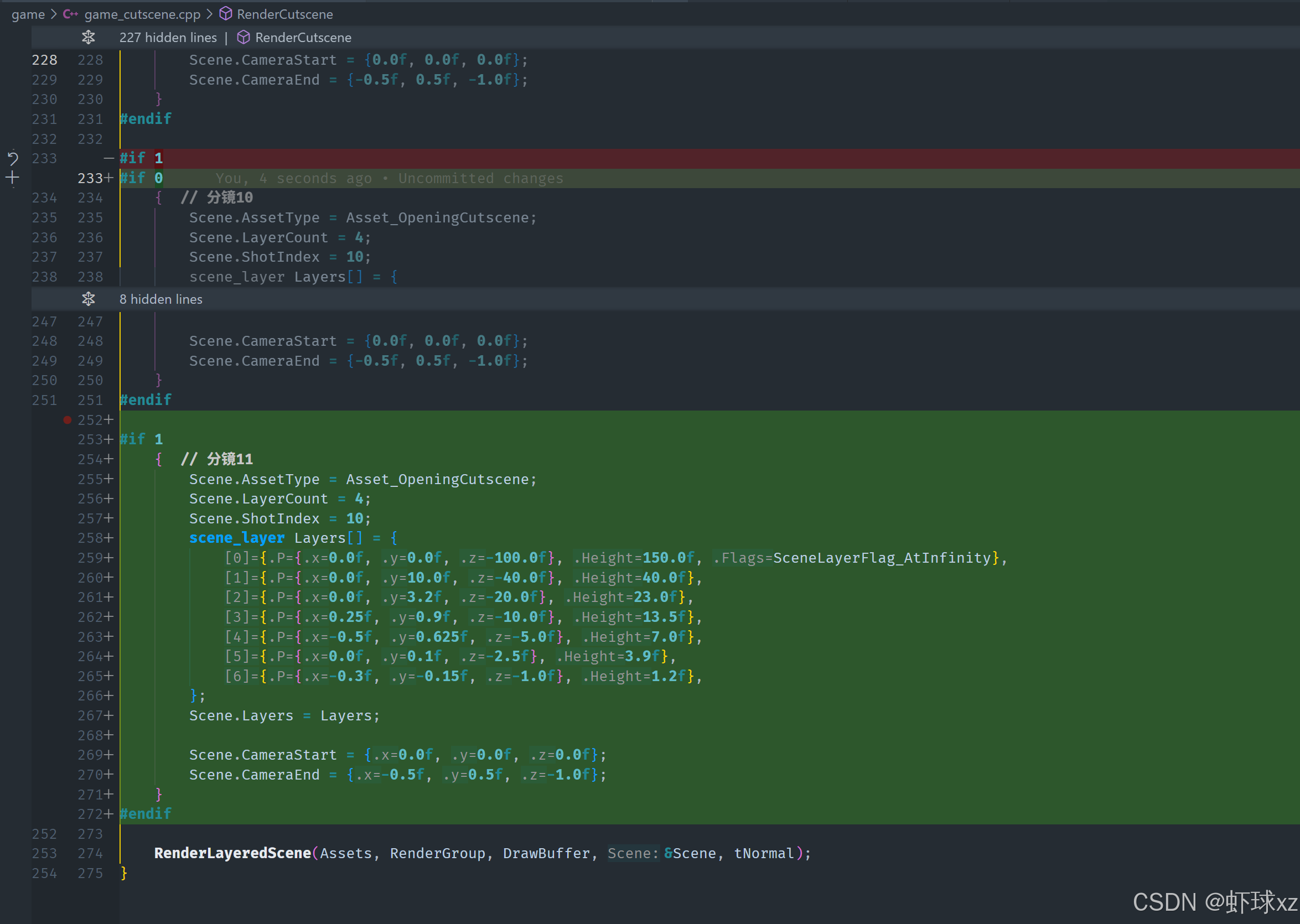Click the RenderCutscene cube icon in the breadcrumb
The width and height of the screenshot is (1300, 924).
(x=226, y=14)
